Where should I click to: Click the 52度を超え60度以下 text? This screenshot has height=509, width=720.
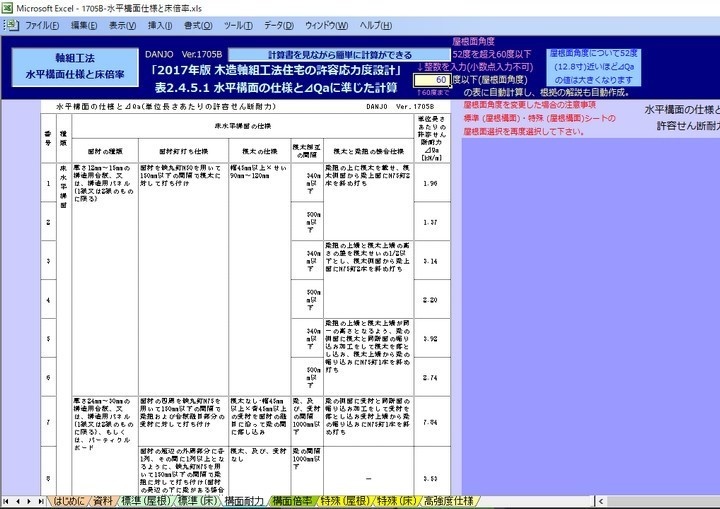click(x=492, y=54)
